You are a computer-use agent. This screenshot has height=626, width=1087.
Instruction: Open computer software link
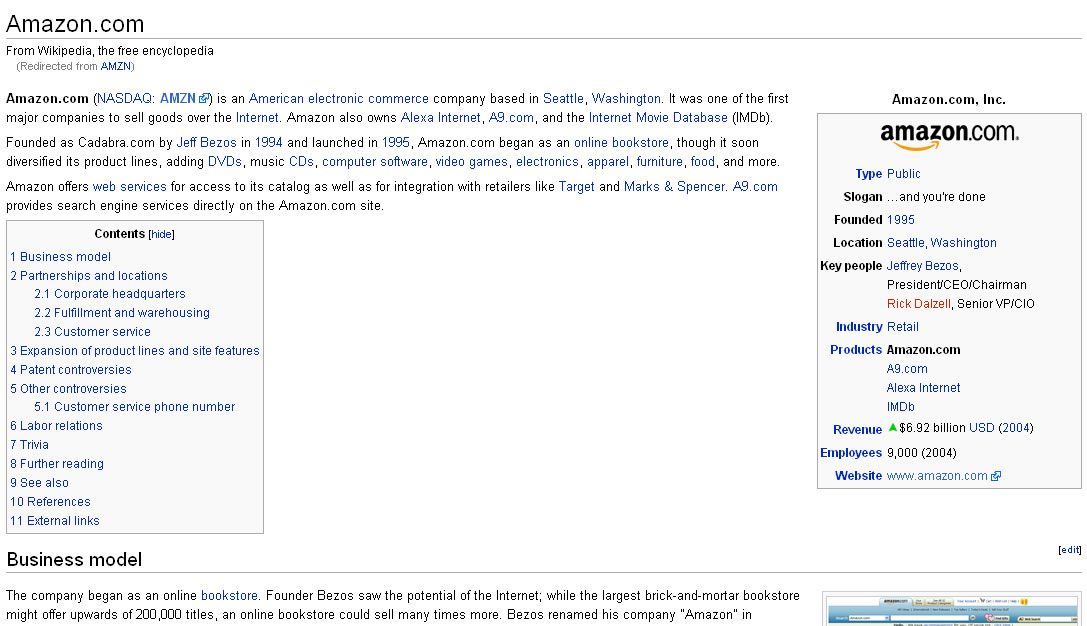[374, 162]
